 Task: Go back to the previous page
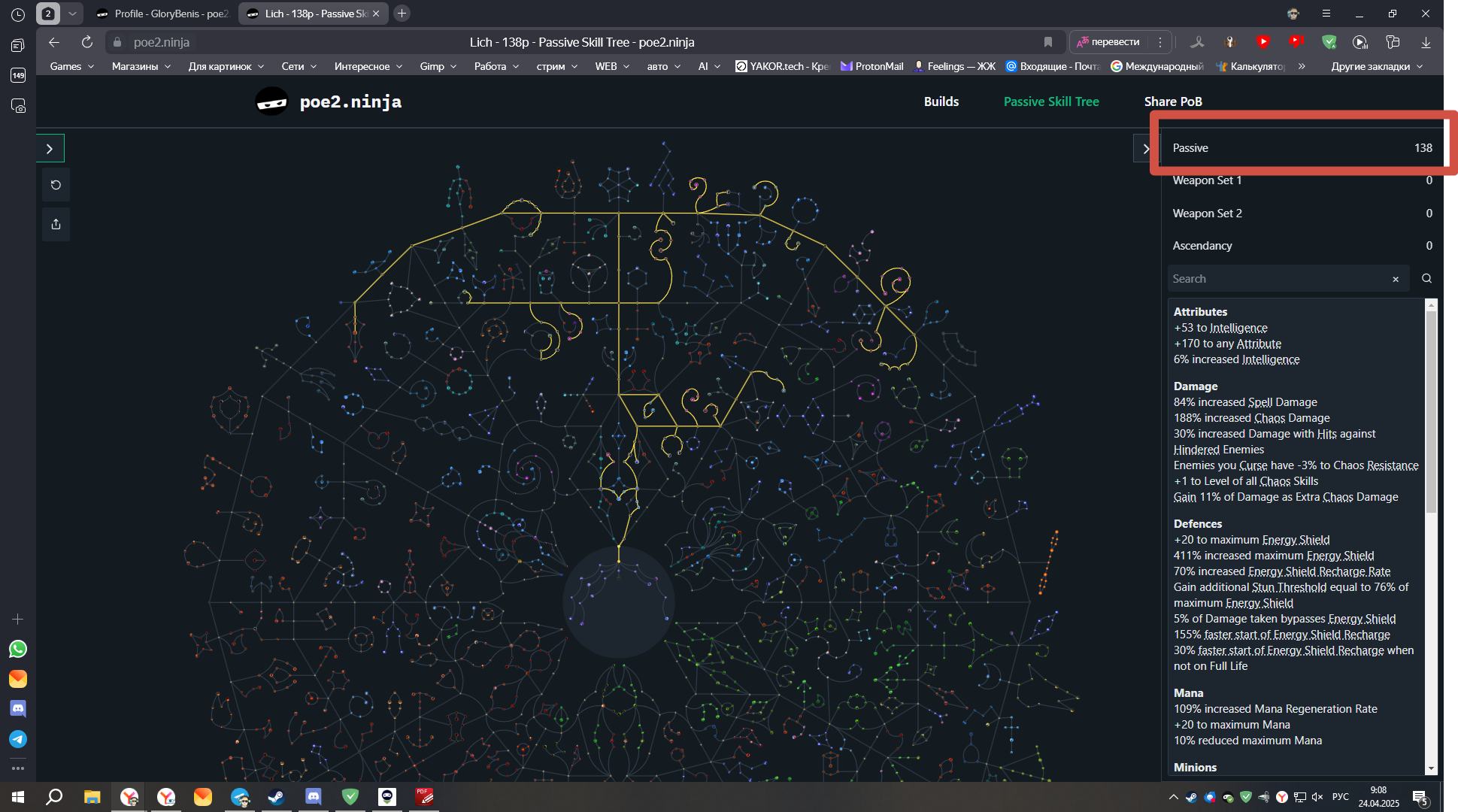coord(54,42)
